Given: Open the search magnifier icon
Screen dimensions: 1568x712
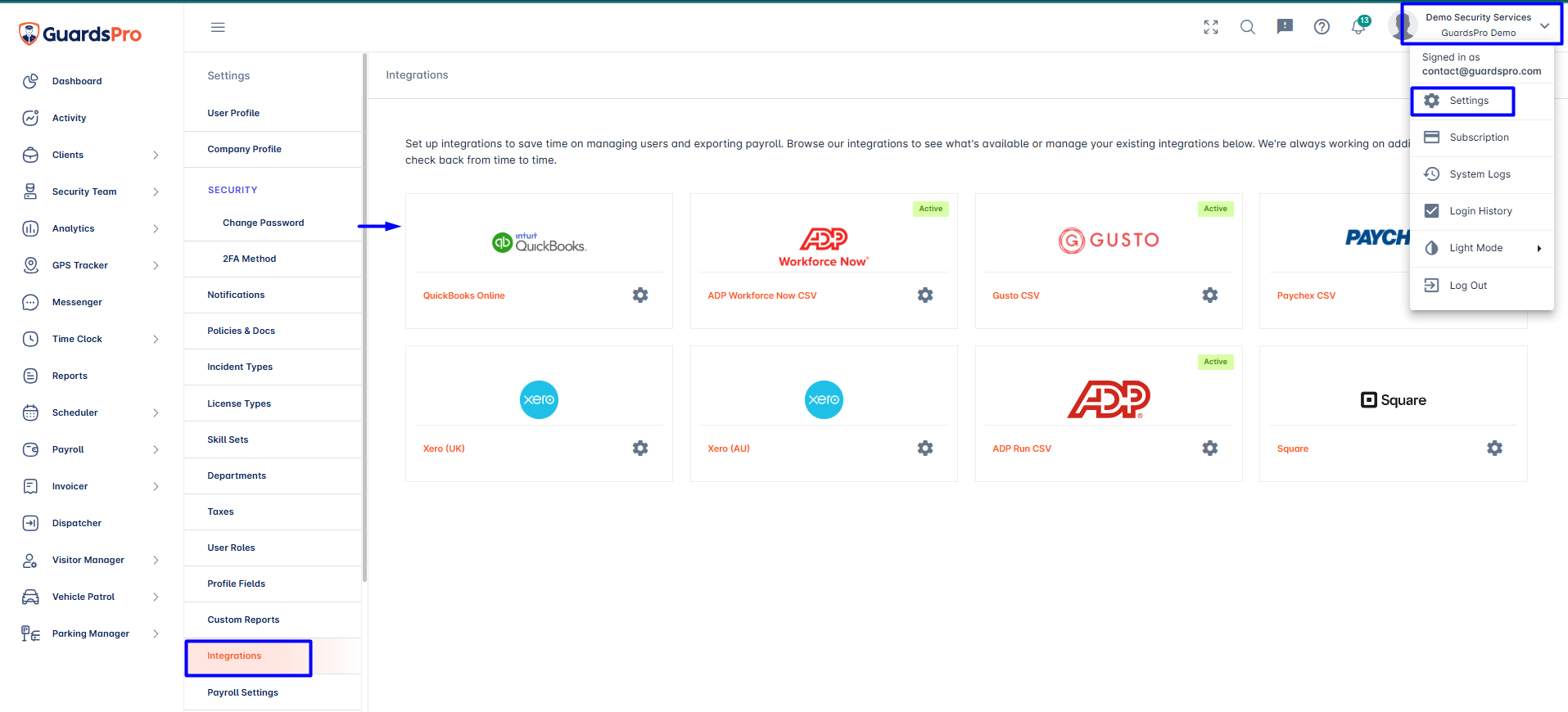Looking at the screenshot, I should pyautogui.click(x=1248, y=27).
